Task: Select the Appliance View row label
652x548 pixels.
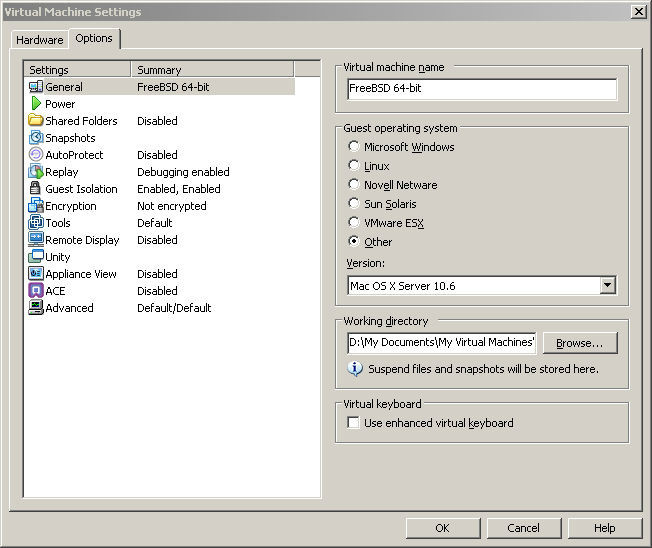Action: (x=81, y=274)
